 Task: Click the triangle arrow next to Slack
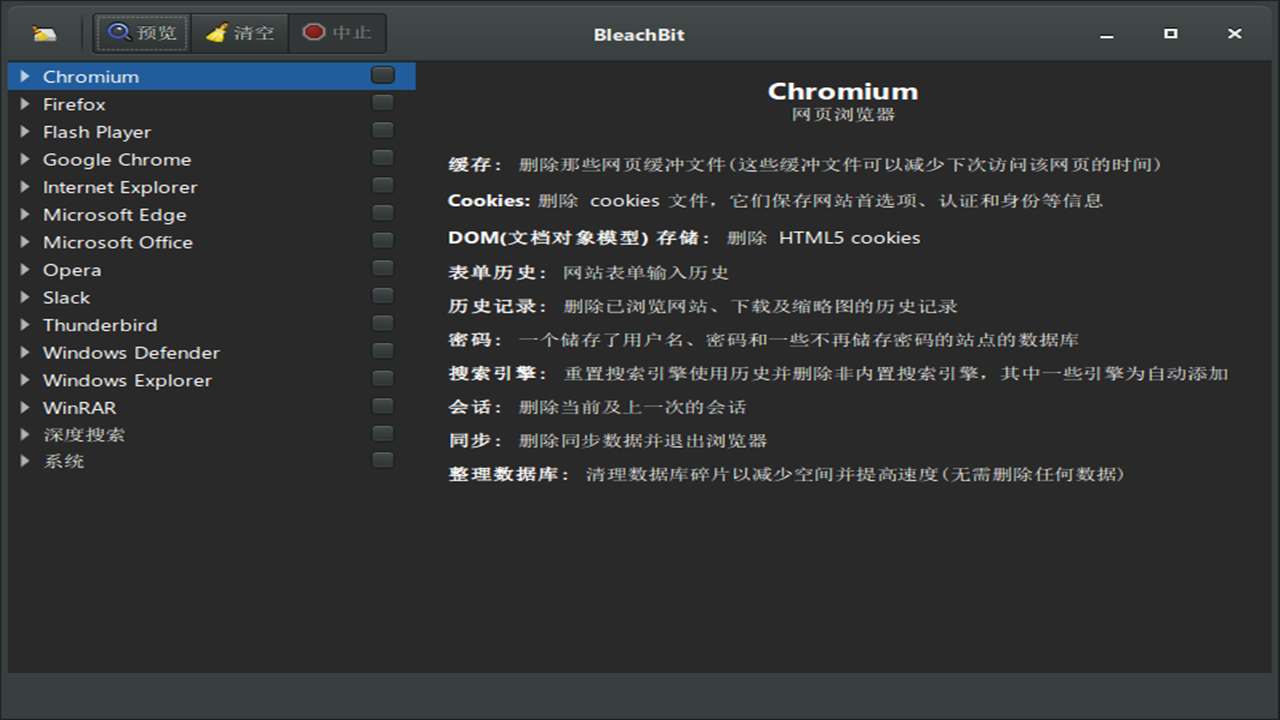tap(26, 296)
